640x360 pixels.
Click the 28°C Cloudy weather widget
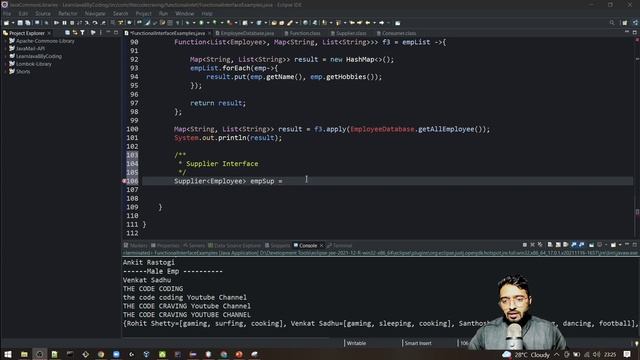pos(527,354)
